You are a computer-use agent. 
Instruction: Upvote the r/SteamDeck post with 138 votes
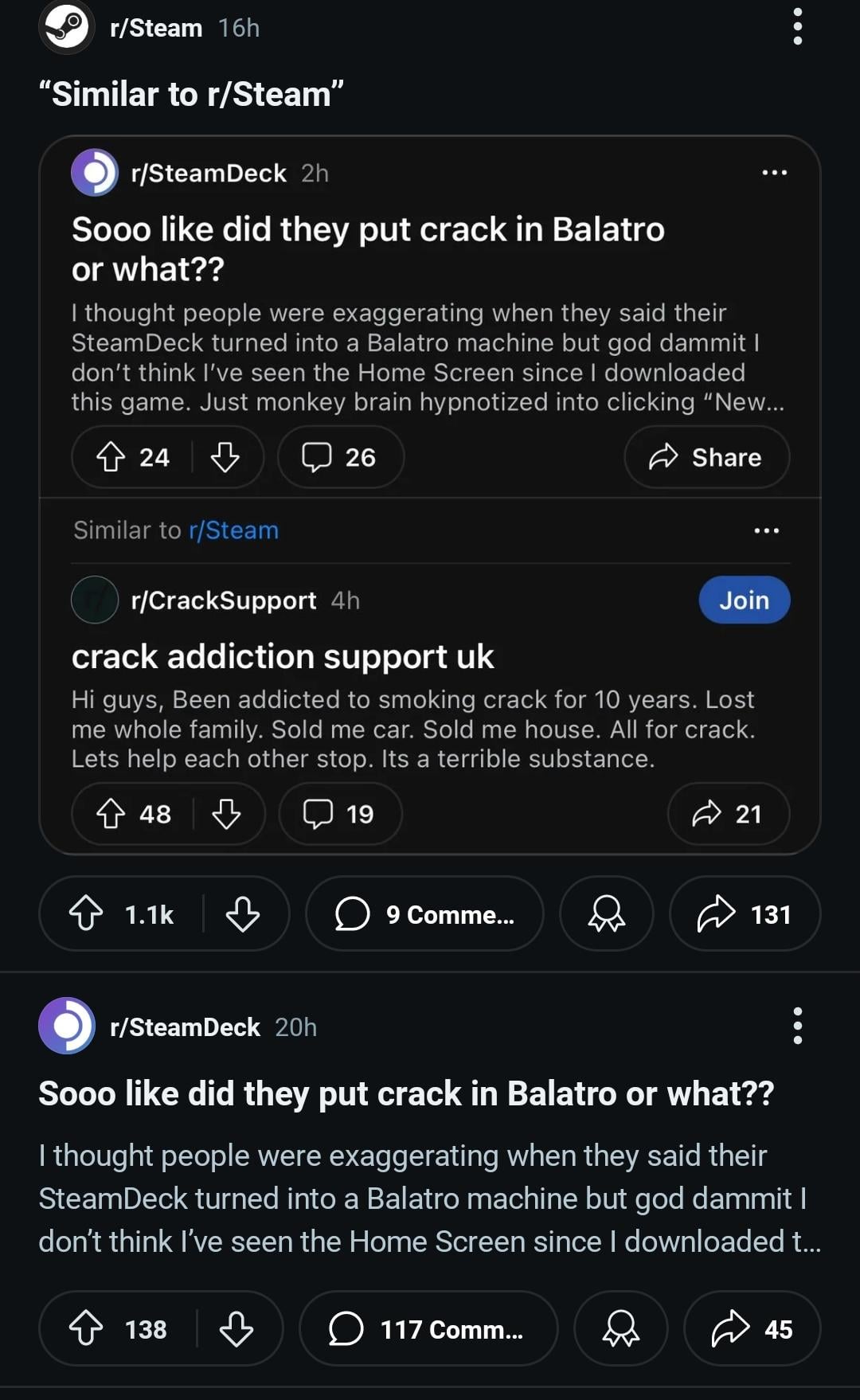(86, 1328)
